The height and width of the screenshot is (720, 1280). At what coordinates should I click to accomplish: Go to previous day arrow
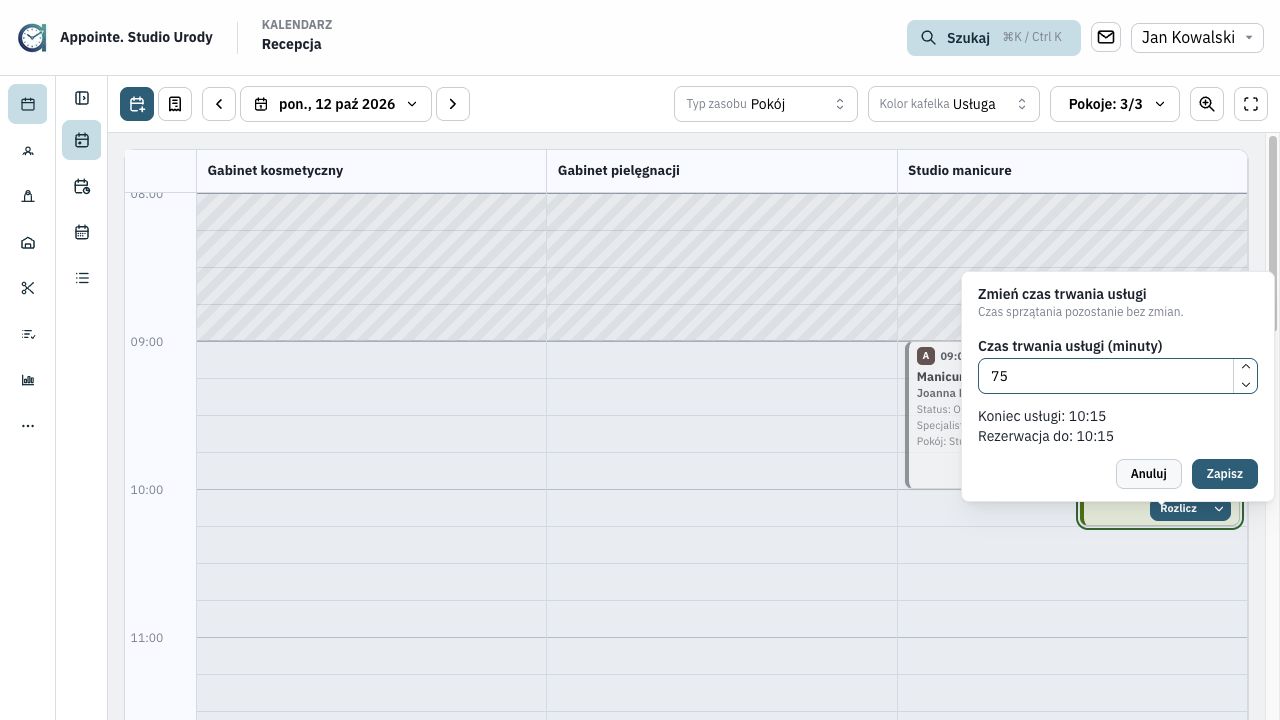(219, 104)
